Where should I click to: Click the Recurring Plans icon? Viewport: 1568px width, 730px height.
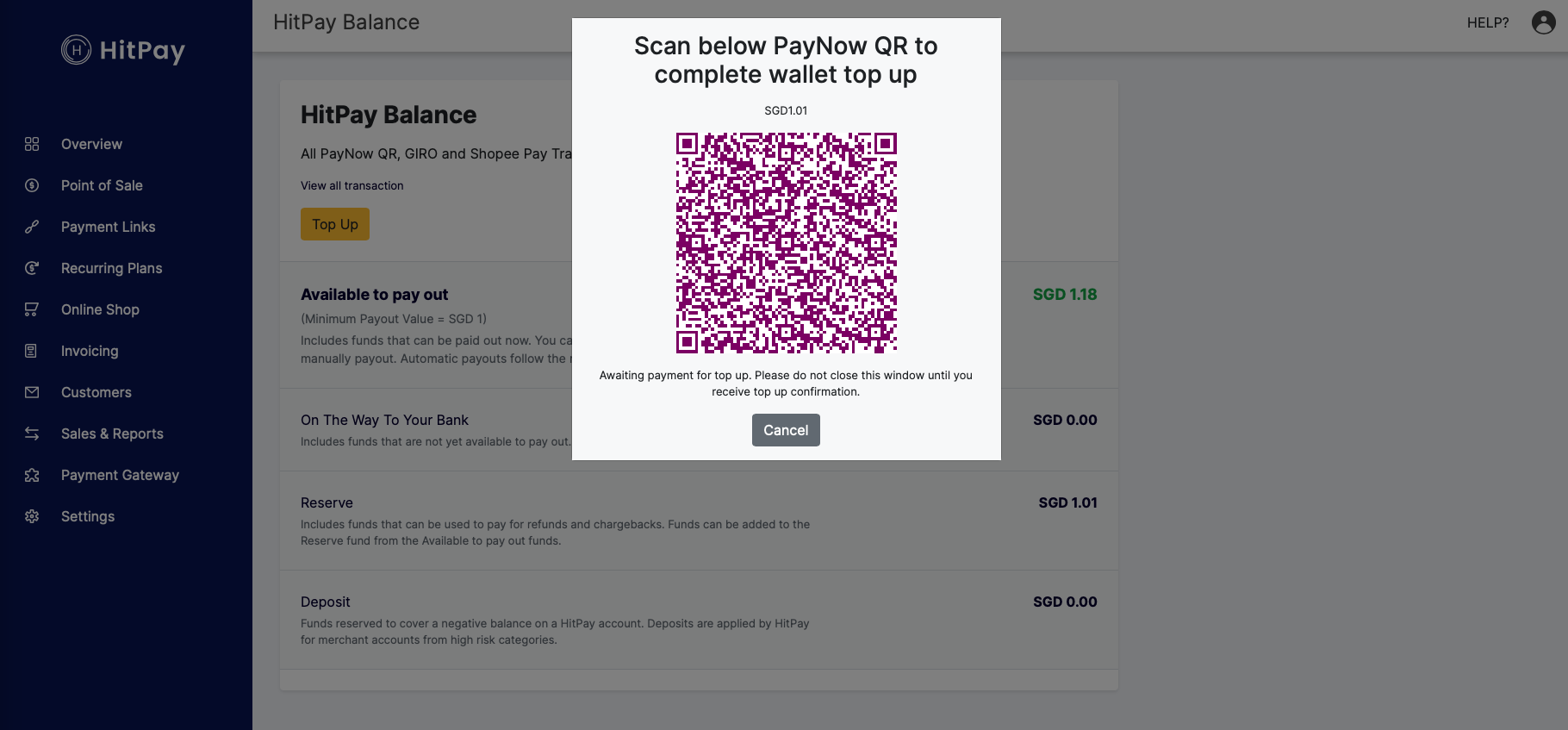[x=32, y=268]
